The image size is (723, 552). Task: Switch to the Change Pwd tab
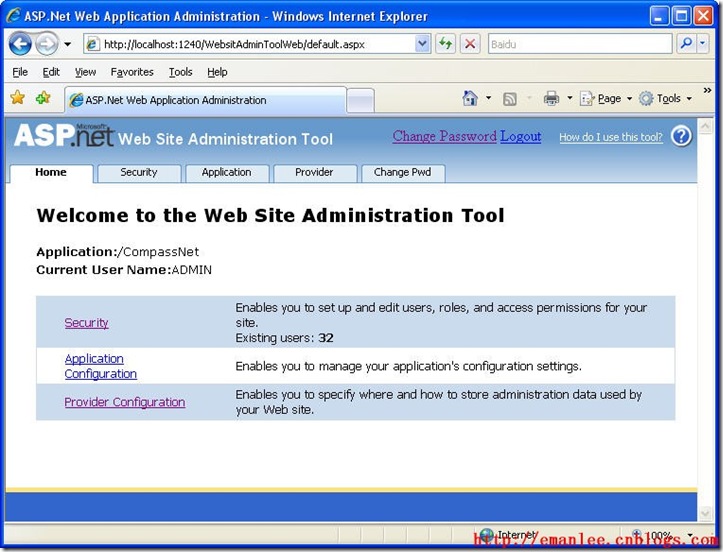[x=403, y=173]
